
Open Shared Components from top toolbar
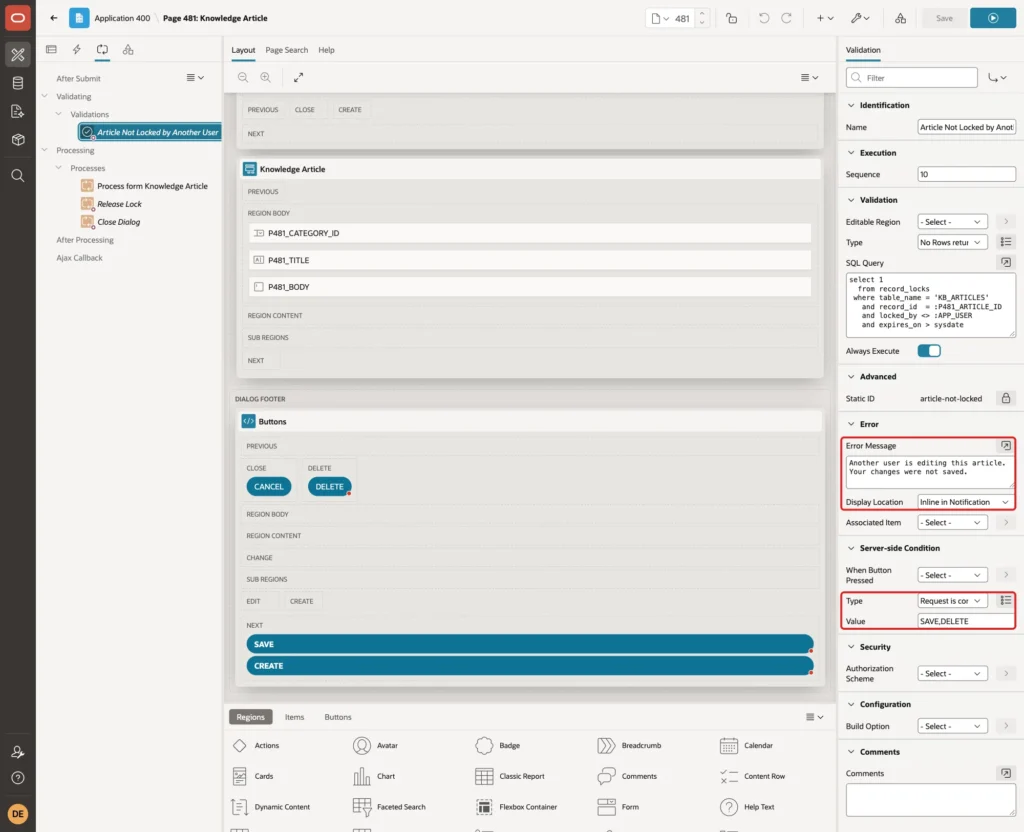tap(901, 18)
